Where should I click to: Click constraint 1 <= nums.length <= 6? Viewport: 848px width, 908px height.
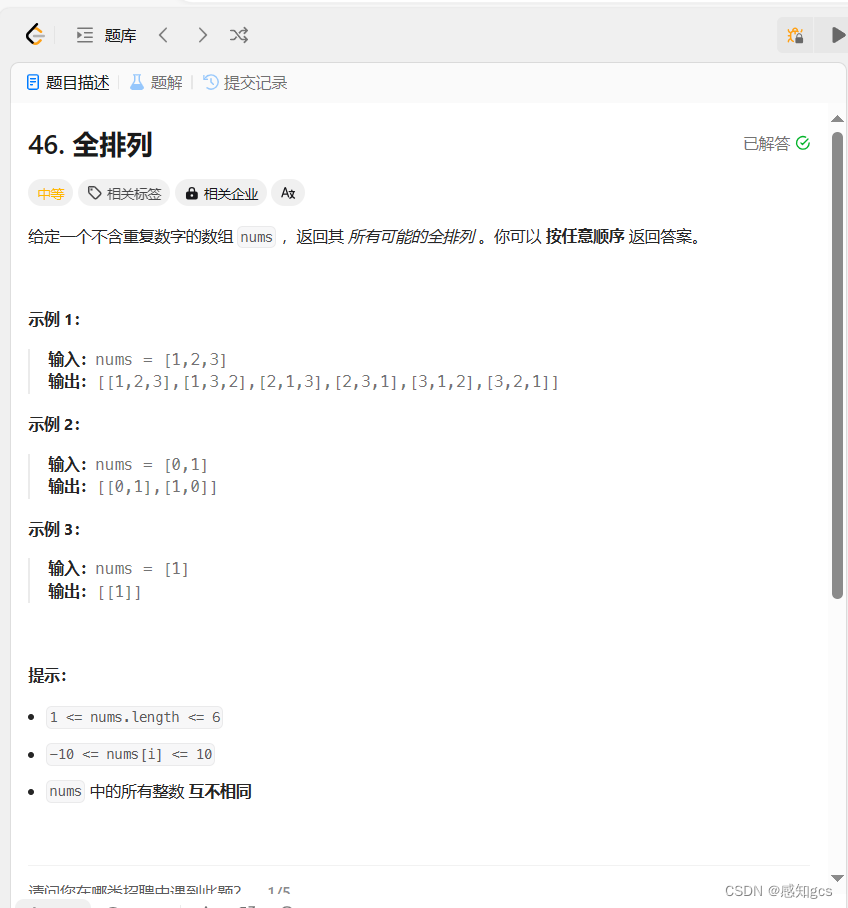pos(134,717)
